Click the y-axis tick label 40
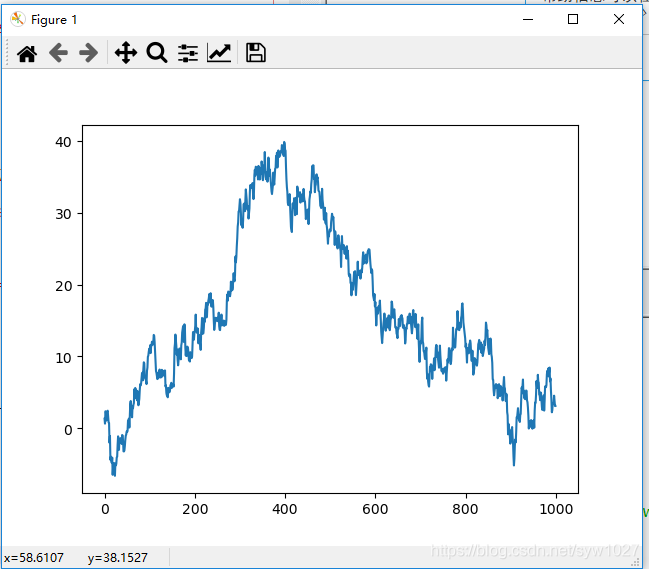Image resolution: width=649 pixels, height=569 pixels. [63, 142]
